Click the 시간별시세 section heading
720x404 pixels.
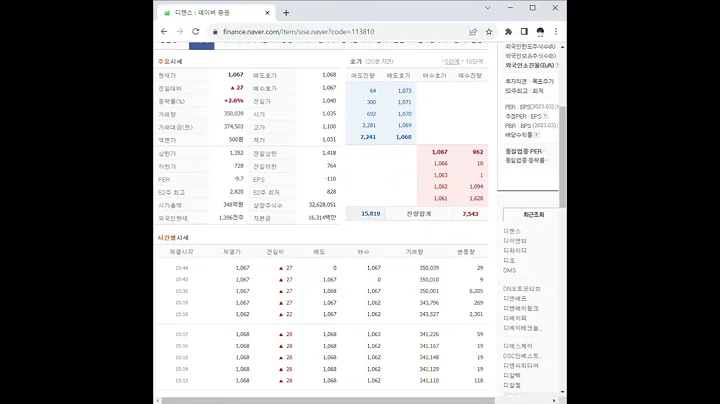click(x=173, y=238)
